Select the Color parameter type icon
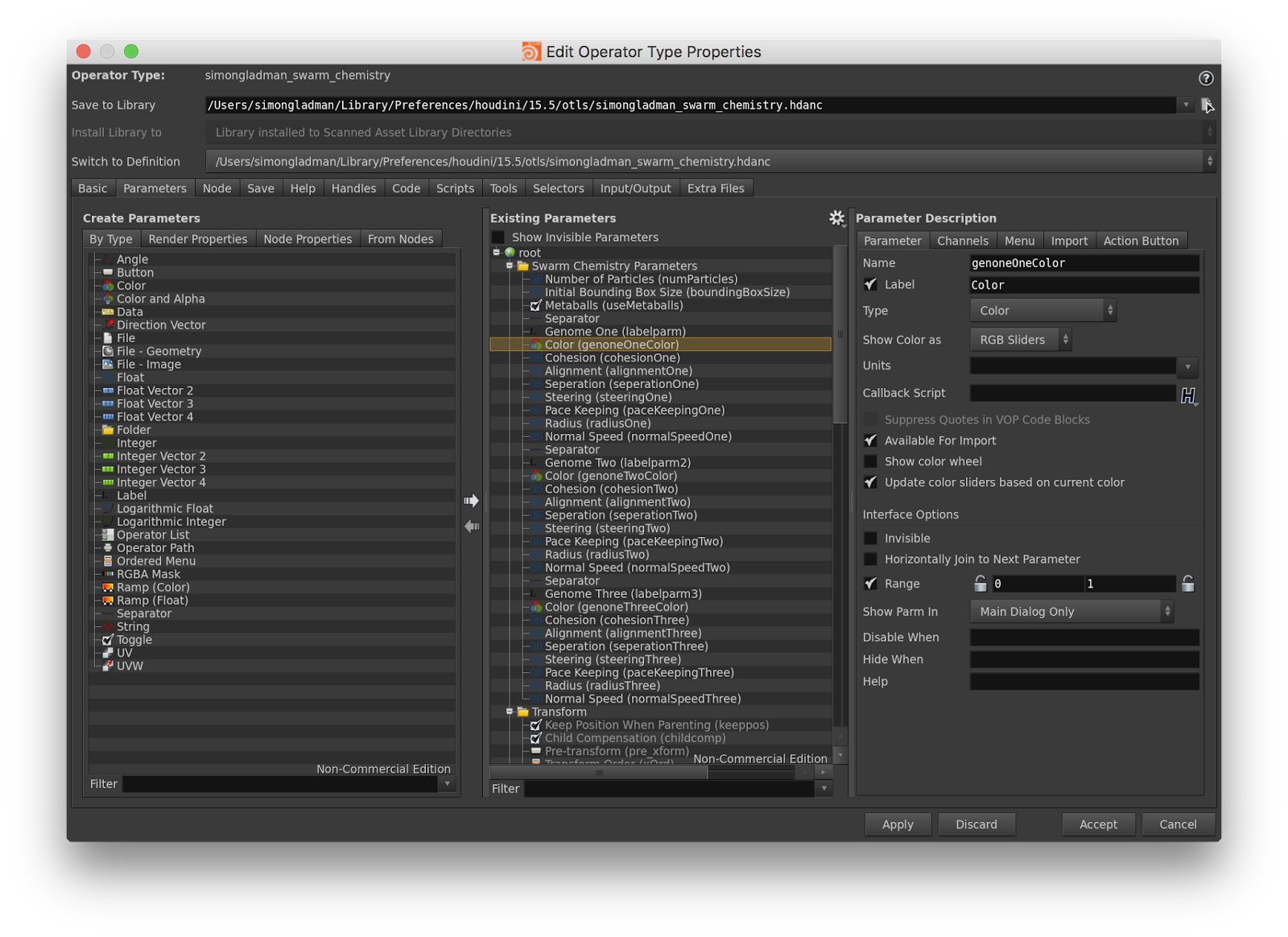 coord(108,286)
